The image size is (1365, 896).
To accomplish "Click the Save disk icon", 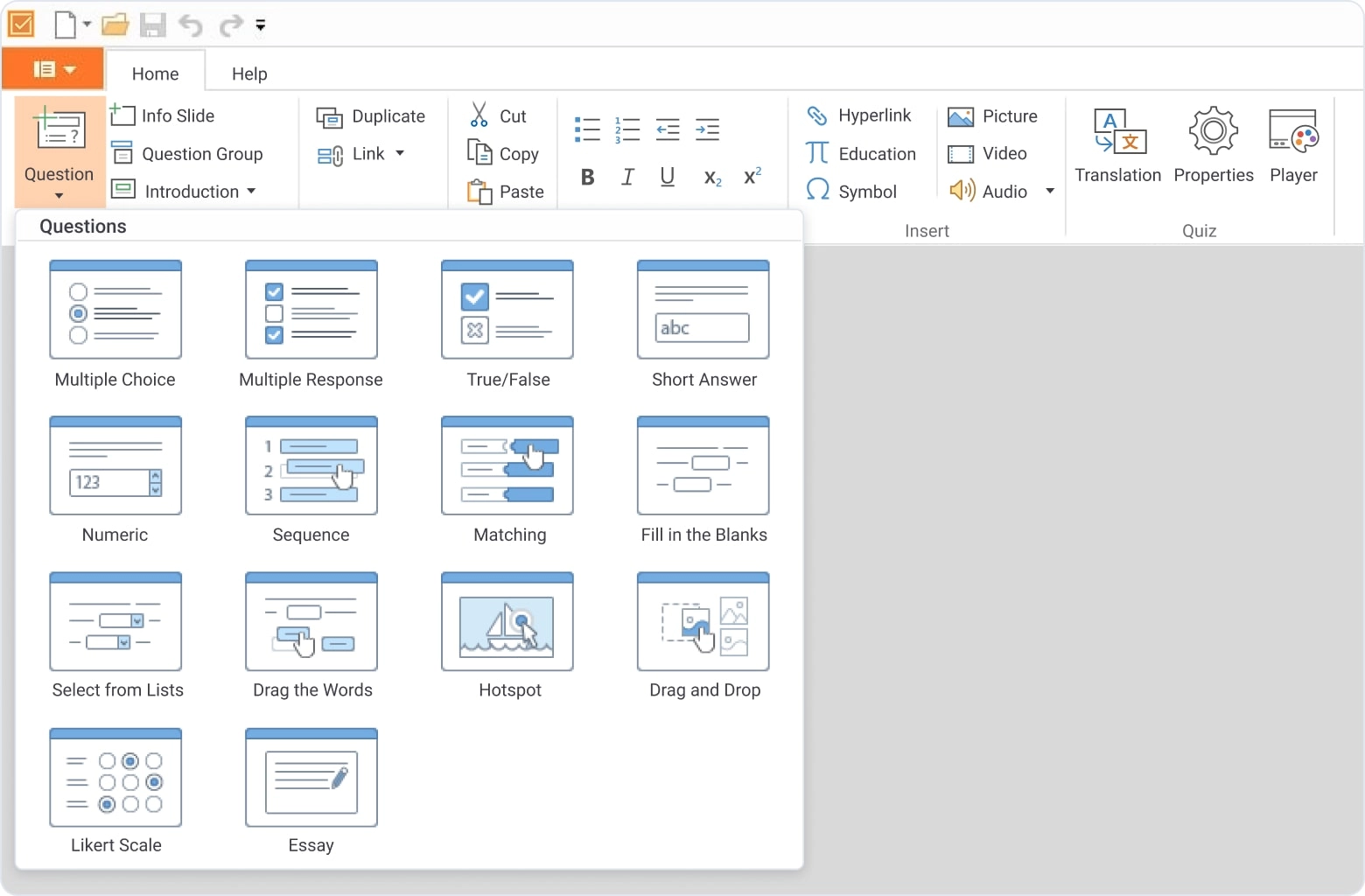I will click(152, 24).
